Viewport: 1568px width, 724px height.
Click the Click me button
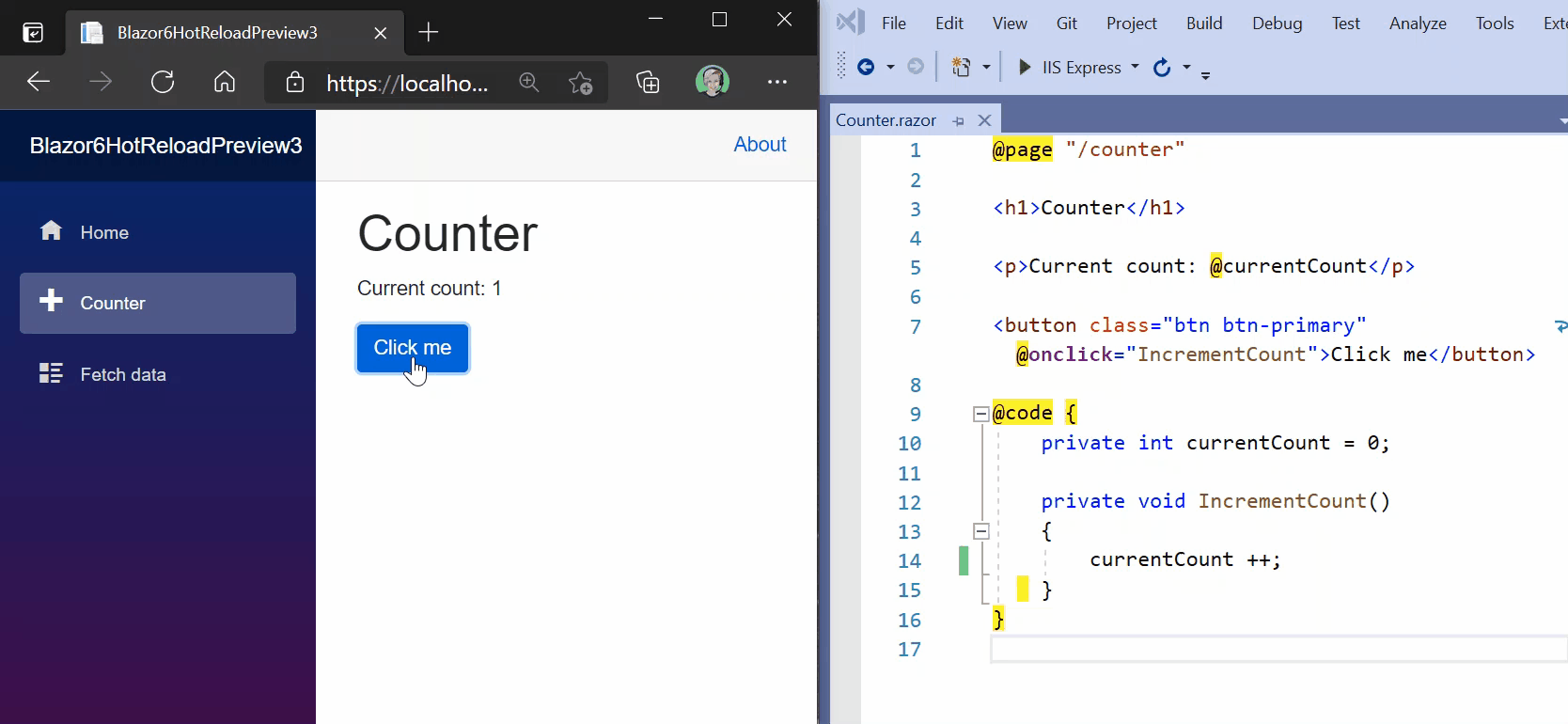(x=413, y=348)
